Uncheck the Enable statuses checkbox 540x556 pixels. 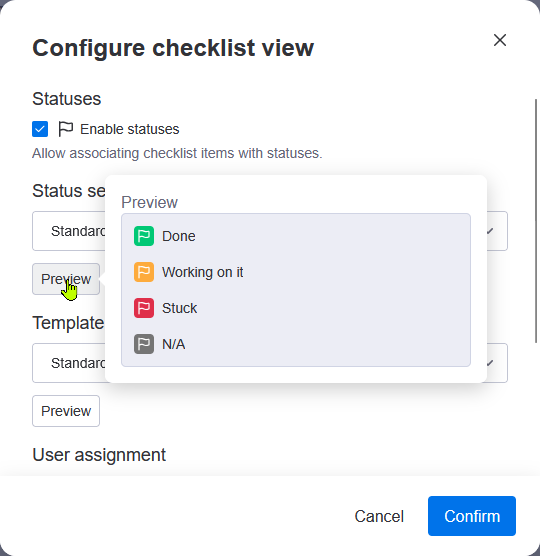pyautogui.click(x=40, y=129)
